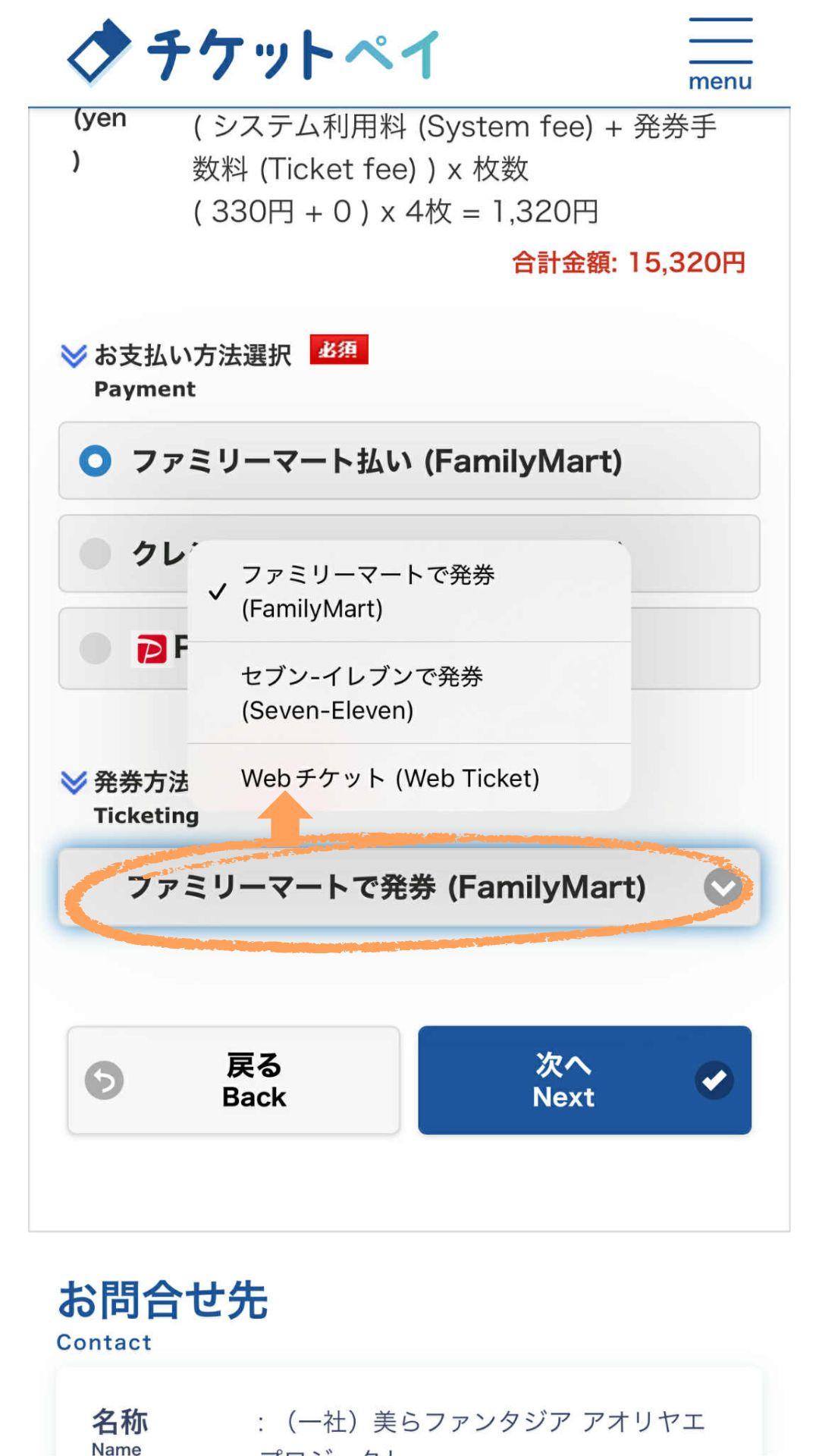819x1456 pixels.
Task: Click the Back arrow circle icon
Action: [104, 1081]
